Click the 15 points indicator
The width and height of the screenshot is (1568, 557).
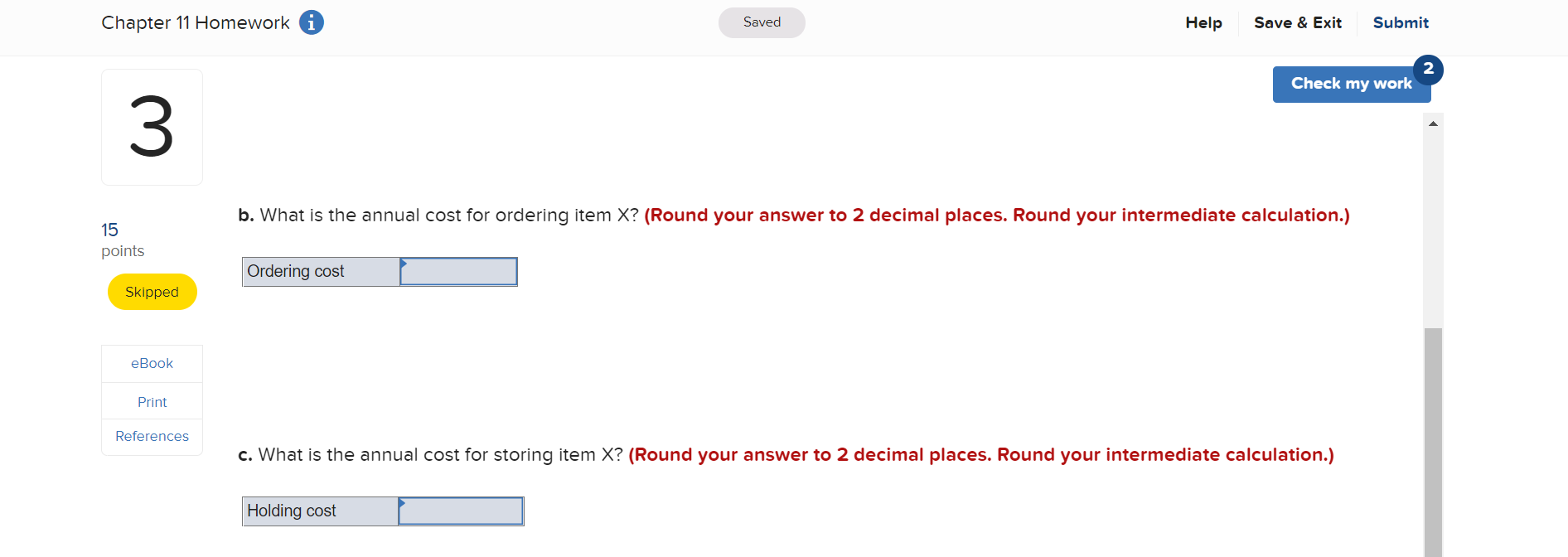click(x=122, y=239)
